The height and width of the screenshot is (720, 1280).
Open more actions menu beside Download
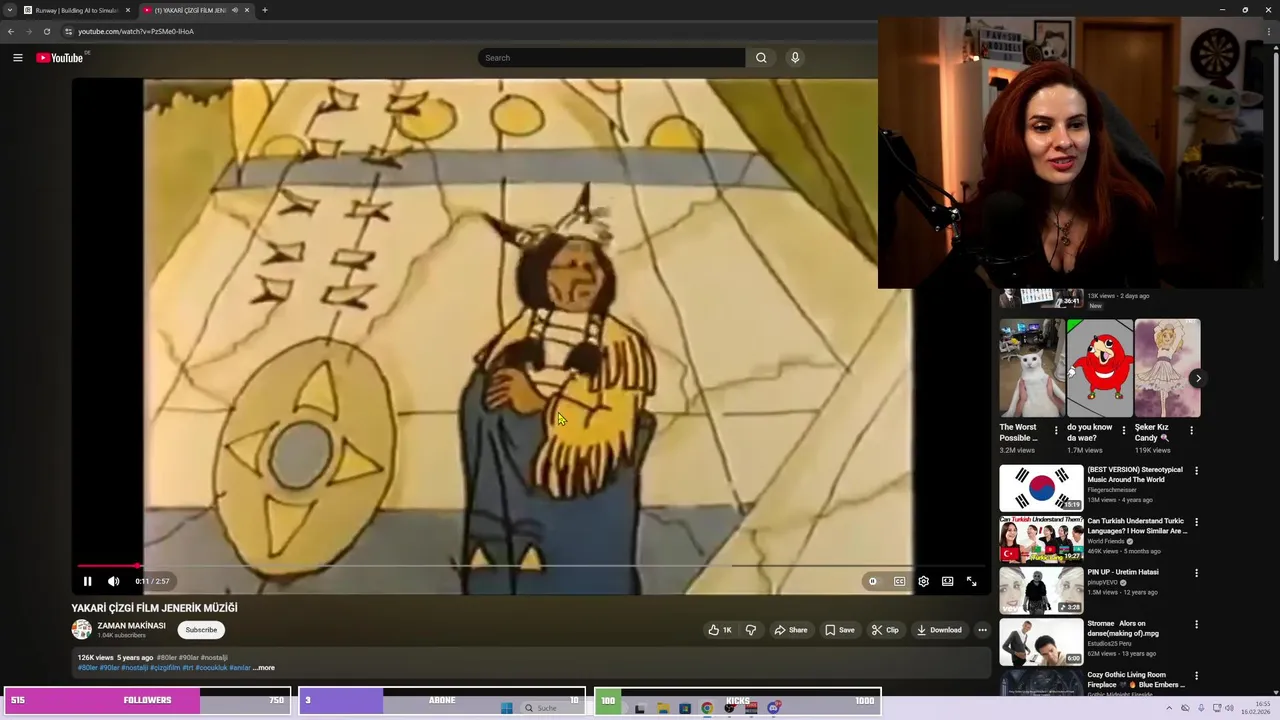(x=982, y=630)
